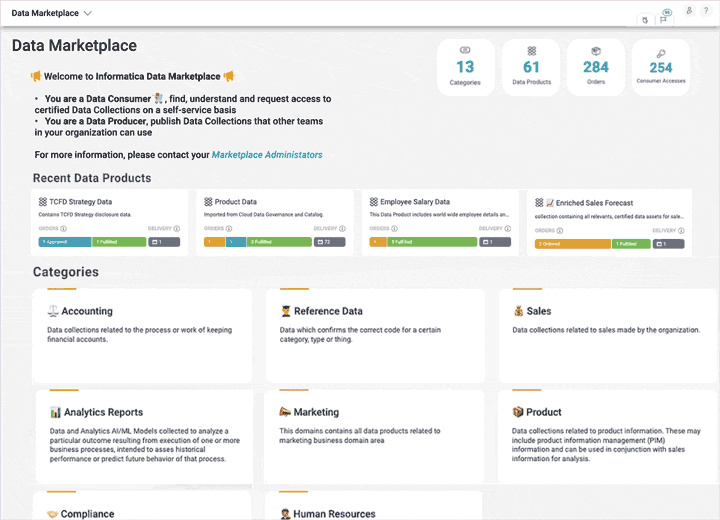Screen dimensions: 720x520
Task: Click the 2 Ordered bar on Enriched Sales Forecast
Action: (x=571, y=243)
